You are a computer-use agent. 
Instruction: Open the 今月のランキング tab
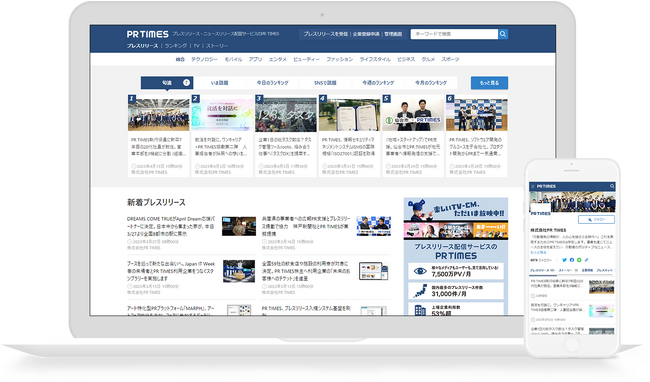(x=431, y=83)
